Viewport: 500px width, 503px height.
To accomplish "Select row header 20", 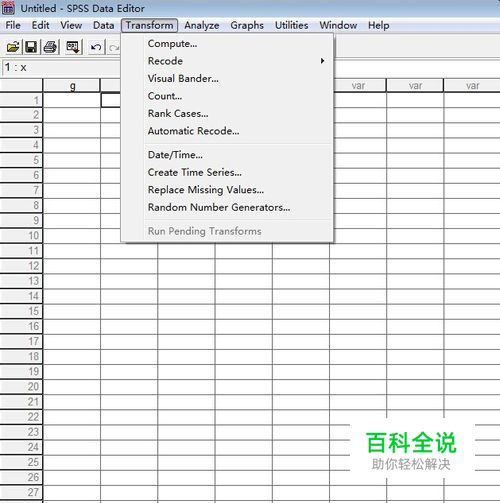I will 21,387.
